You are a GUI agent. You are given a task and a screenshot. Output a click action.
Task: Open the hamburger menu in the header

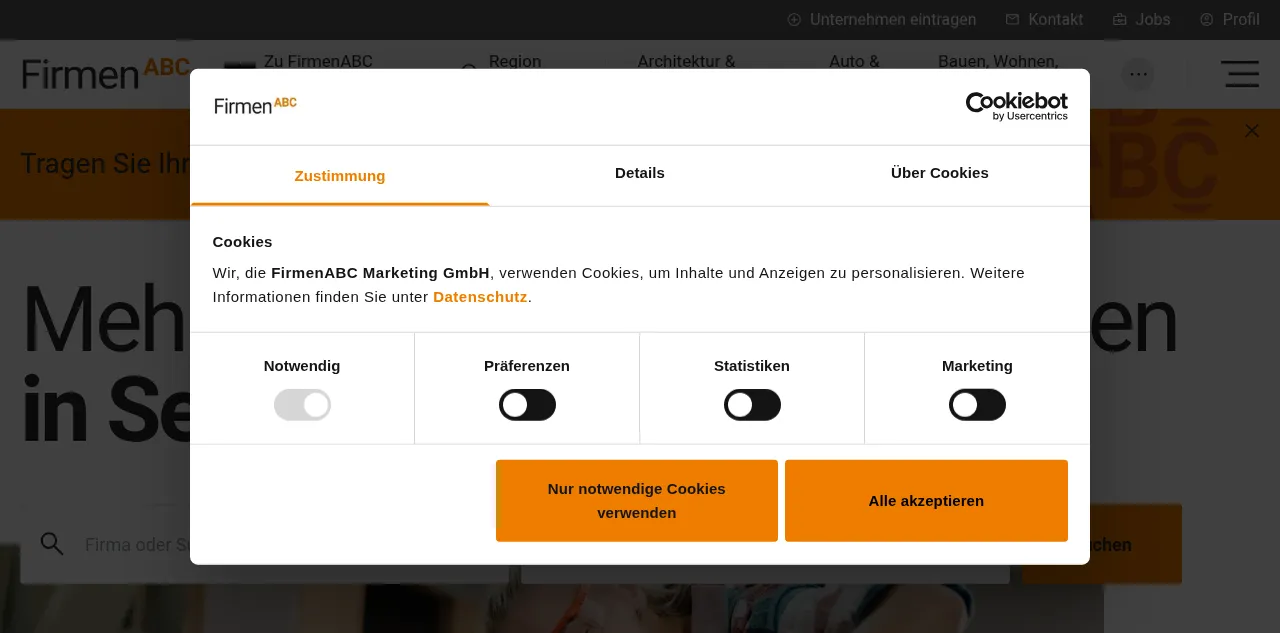[x=1240, y=74]
